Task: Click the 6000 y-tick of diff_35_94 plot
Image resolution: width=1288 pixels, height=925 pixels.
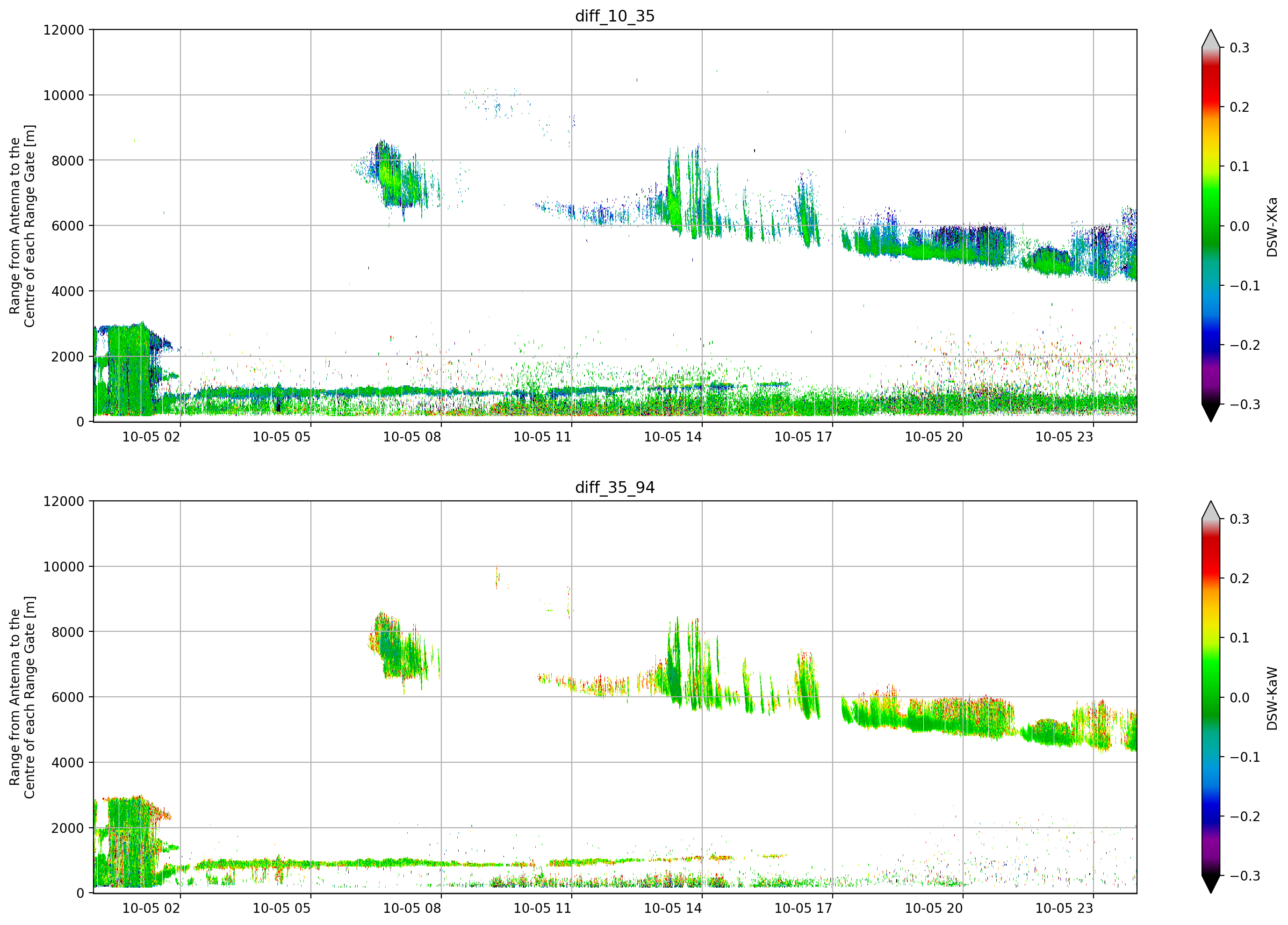Action: [68, 698]
